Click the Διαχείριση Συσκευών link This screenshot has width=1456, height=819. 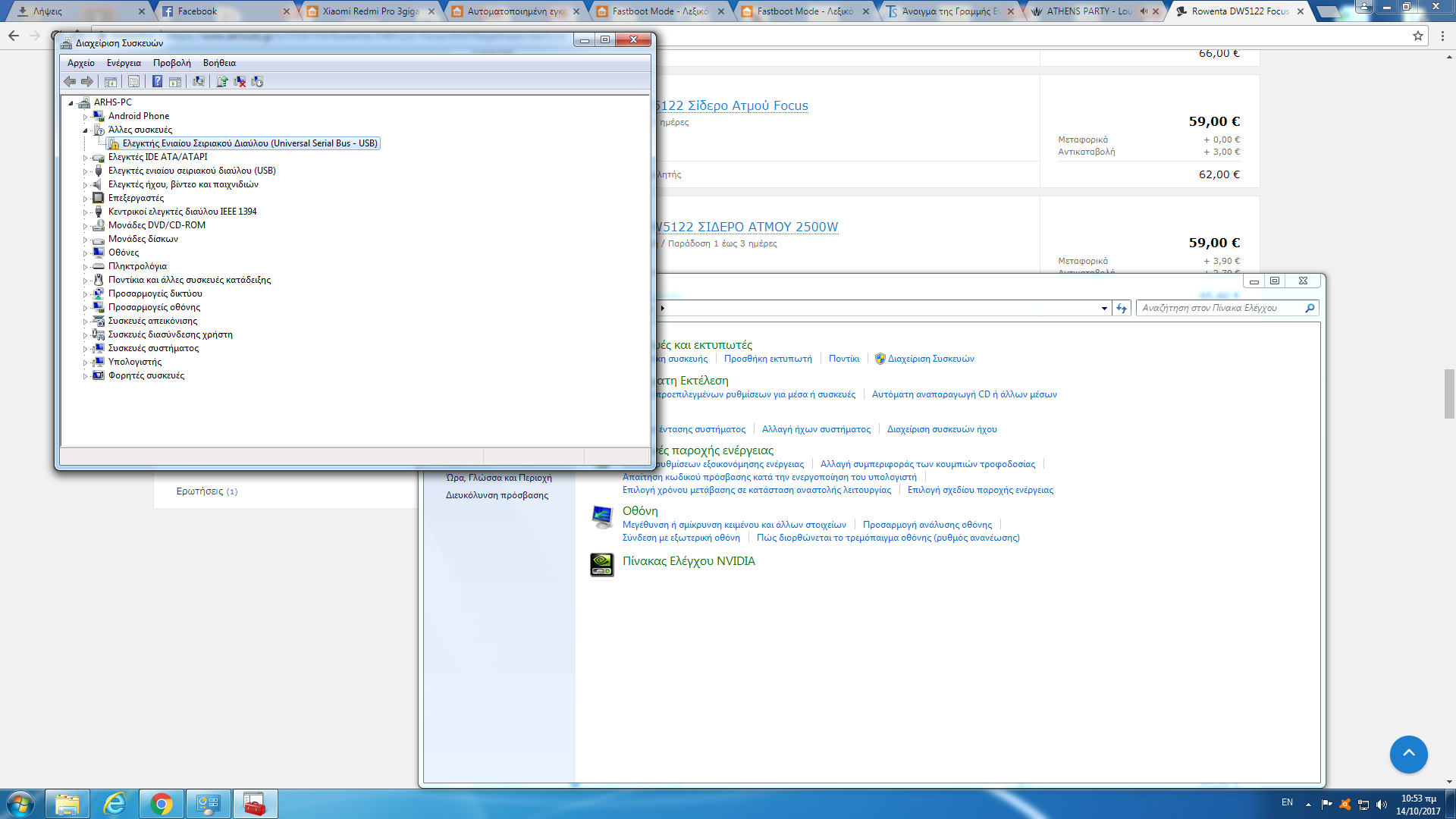click(x=930, y=359)
